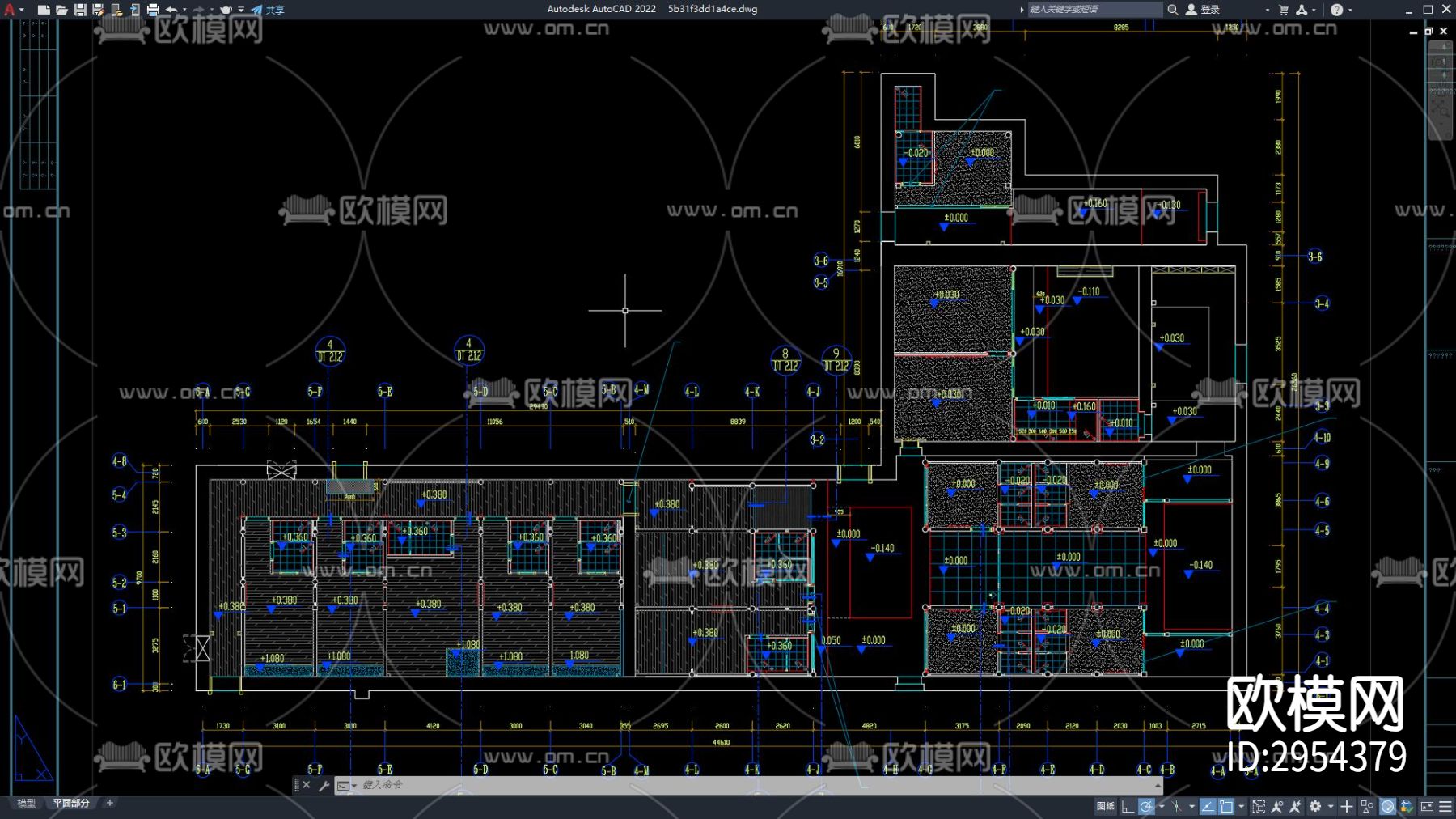1456x819 pixels.
Task: Click the workspace teapot icon in the toolbar
Action: pos(226,10)
